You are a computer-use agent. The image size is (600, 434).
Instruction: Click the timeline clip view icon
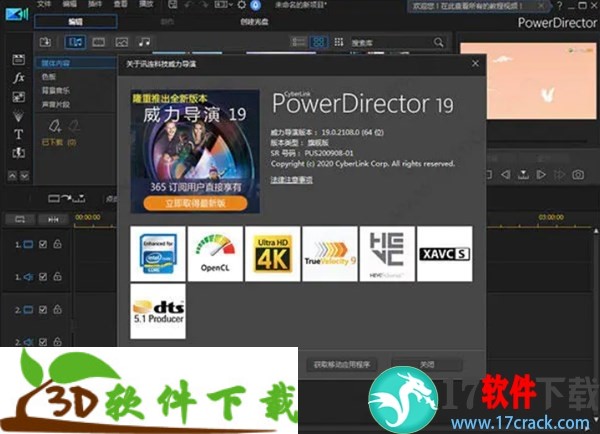54,198
